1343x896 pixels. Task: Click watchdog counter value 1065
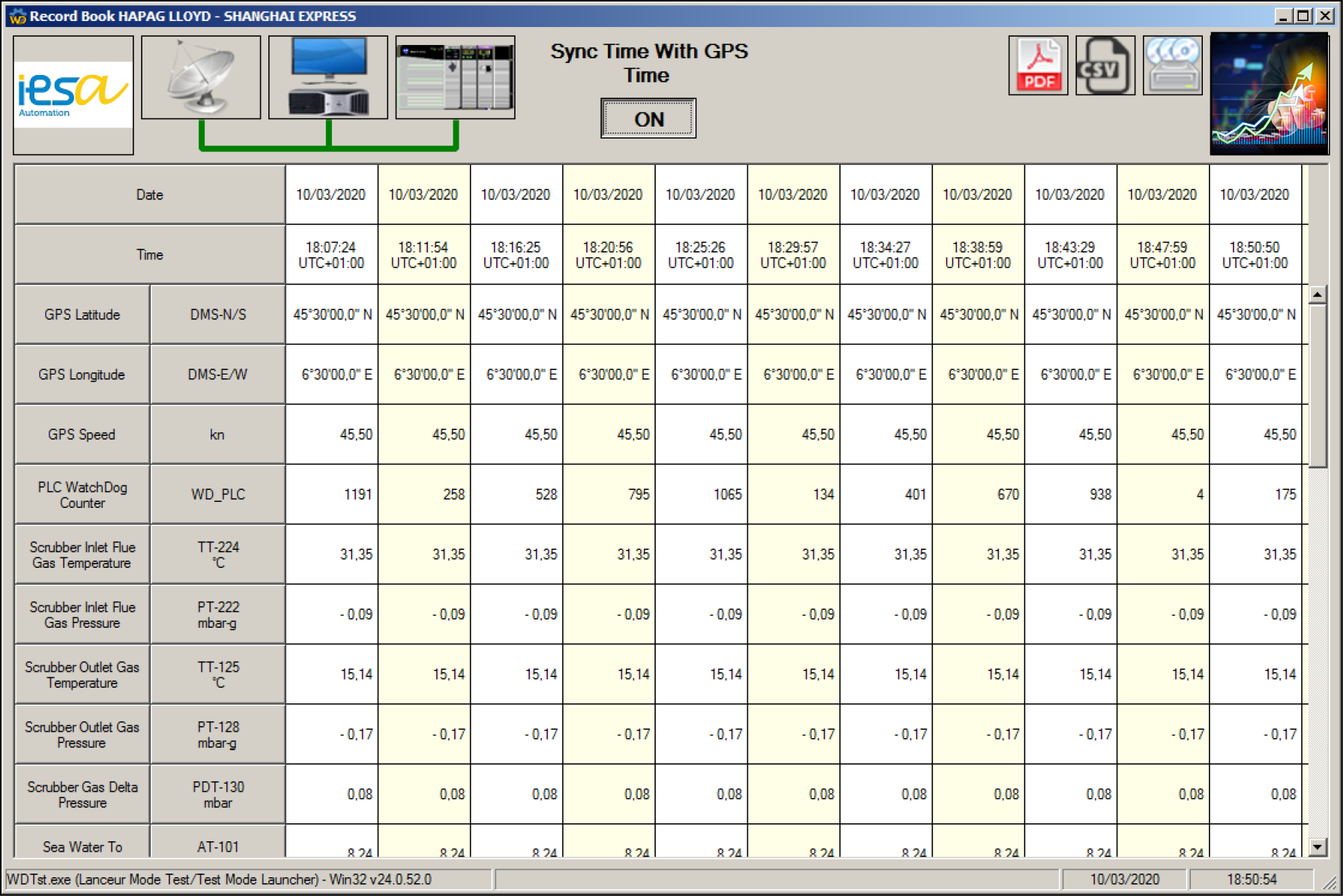click(x=701, y=494)
